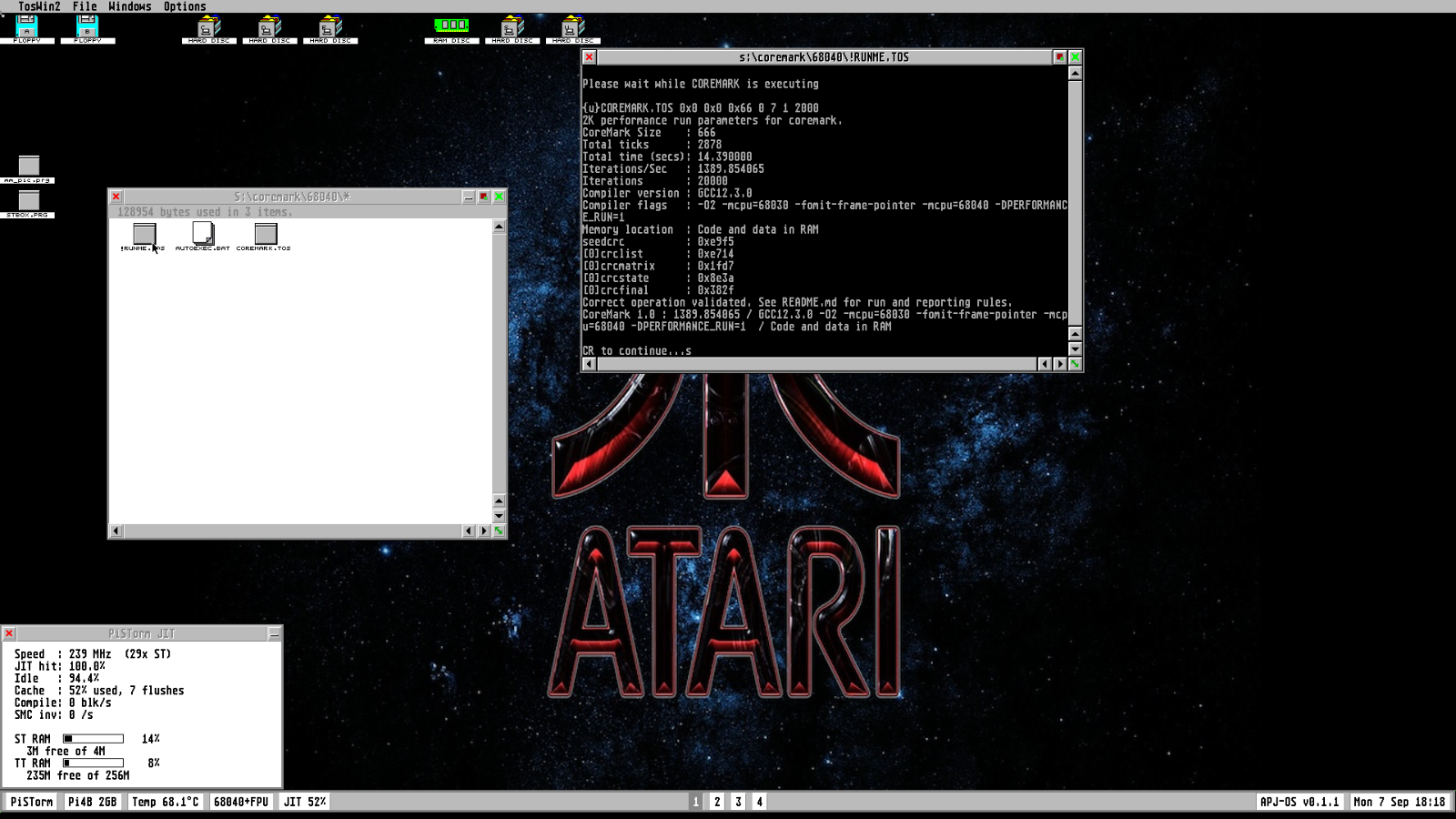Screen dimensions: 1456x819
Task: Click the PiSTorm taskbar label
Action: [x=32, y=802]
